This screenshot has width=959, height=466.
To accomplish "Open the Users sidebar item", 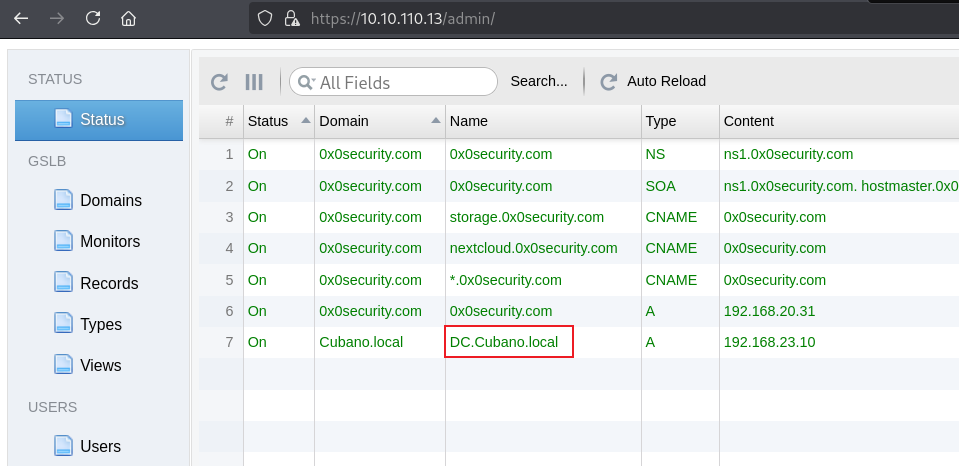I will coord(100,446).
